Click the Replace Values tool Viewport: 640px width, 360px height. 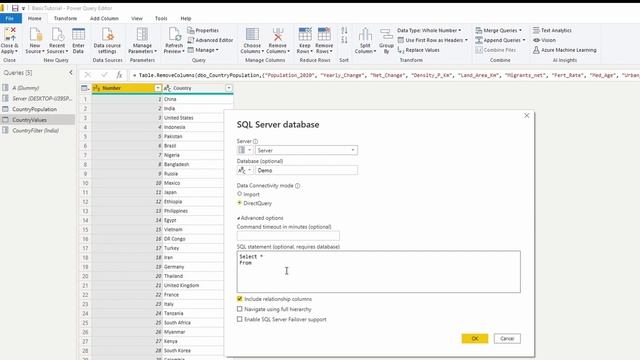(419, 50)
